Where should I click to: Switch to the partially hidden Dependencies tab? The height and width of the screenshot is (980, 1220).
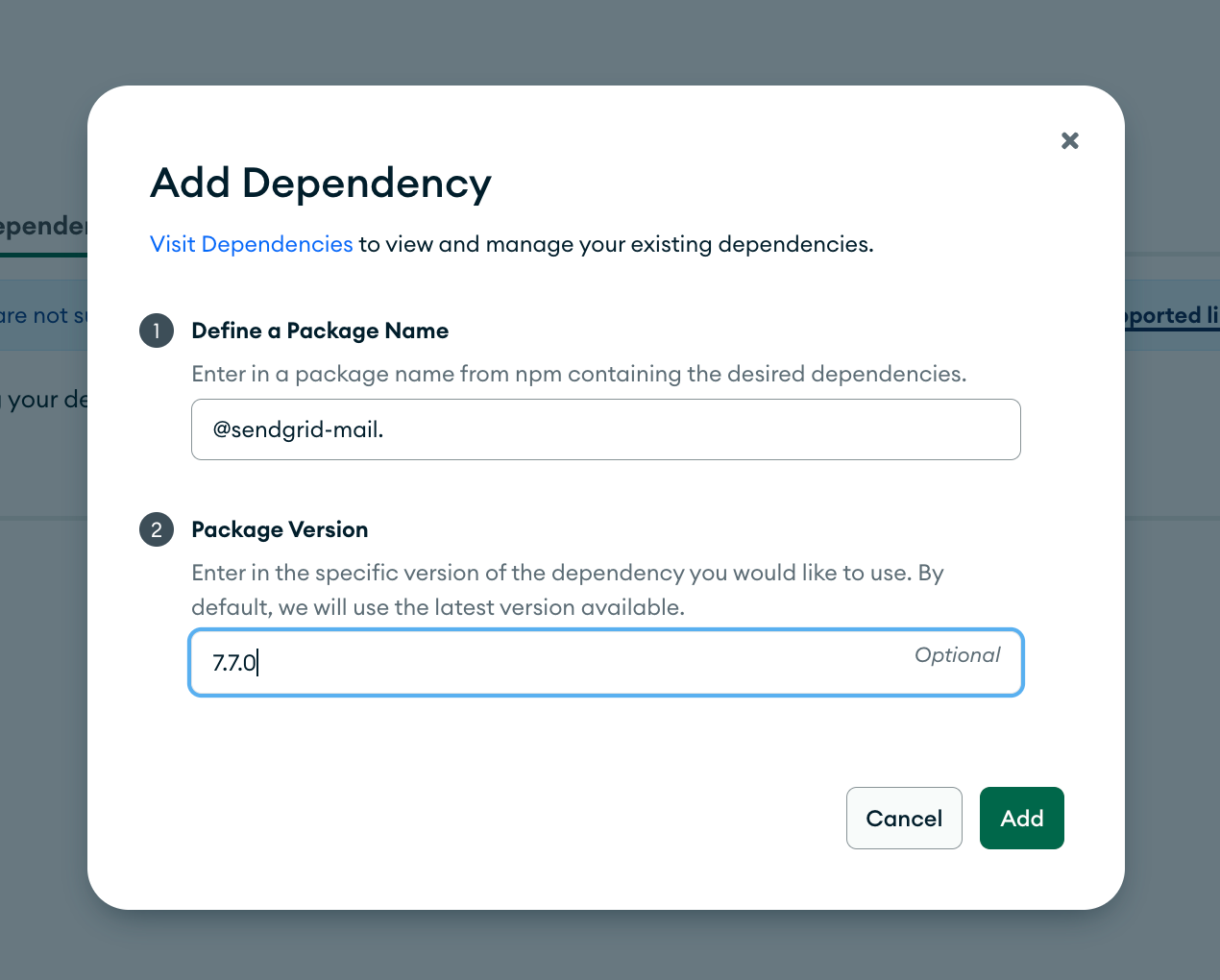43,227
